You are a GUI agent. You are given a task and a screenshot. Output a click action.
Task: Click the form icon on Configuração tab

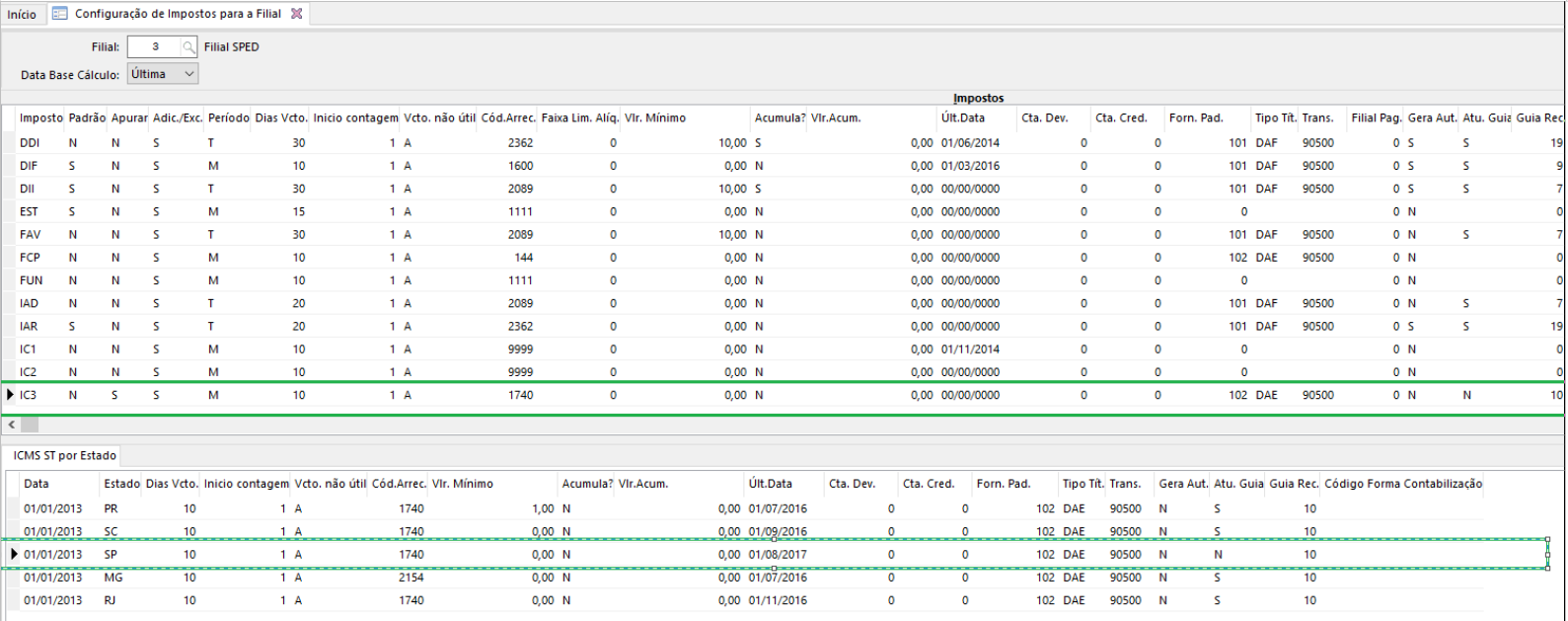(x=60, y=14)
